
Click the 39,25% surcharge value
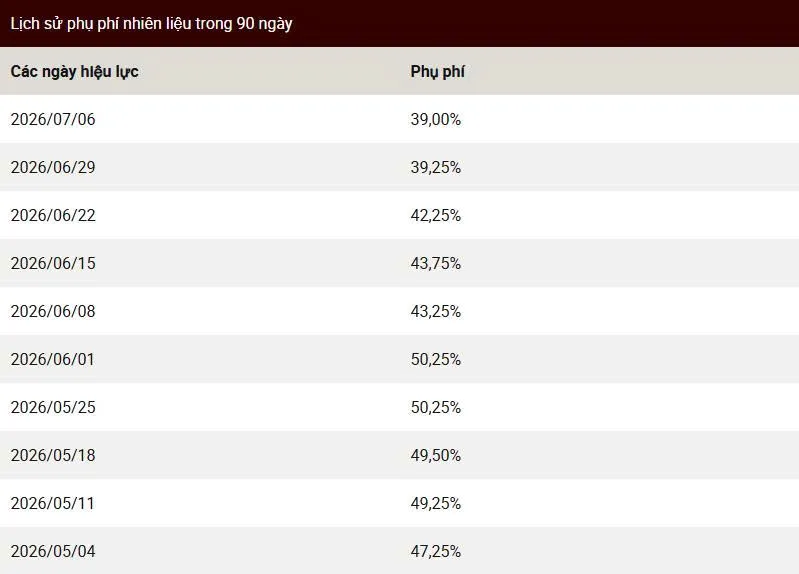click(x=436, y=167)
